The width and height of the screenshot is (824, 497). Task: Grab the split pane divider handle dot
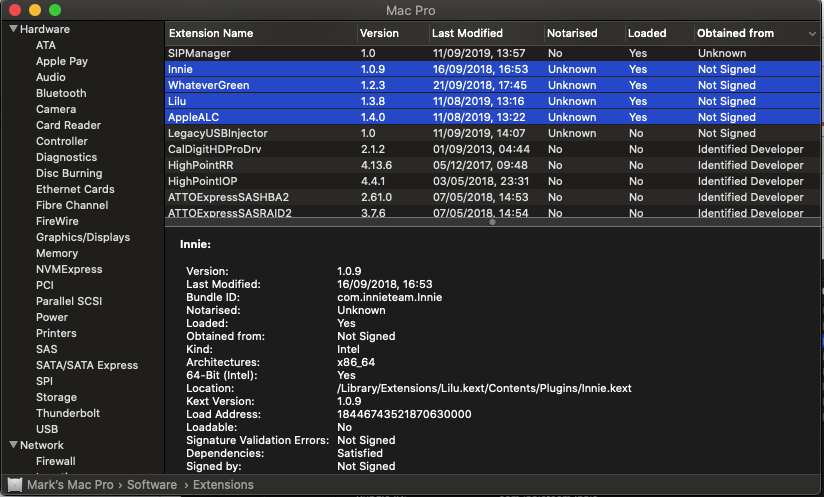tap(492, 222)
